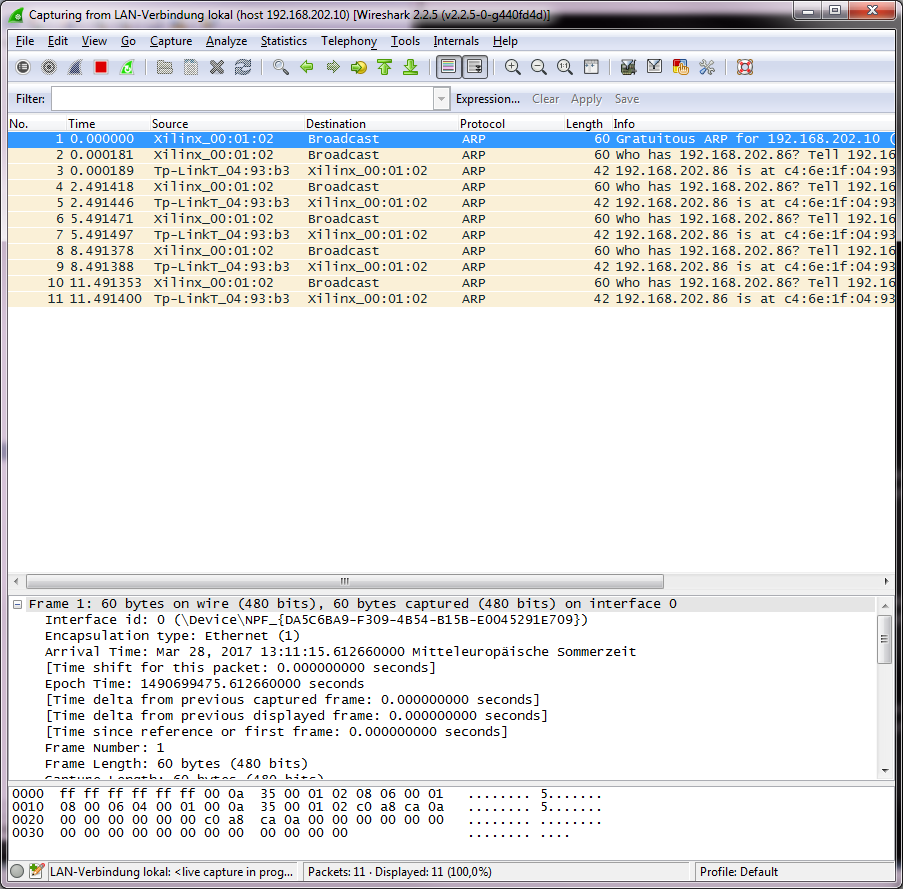The width and height of the screenshot is (903, 889).
Task: Sort by the Protocol column header
Action: tap(510, 124)
